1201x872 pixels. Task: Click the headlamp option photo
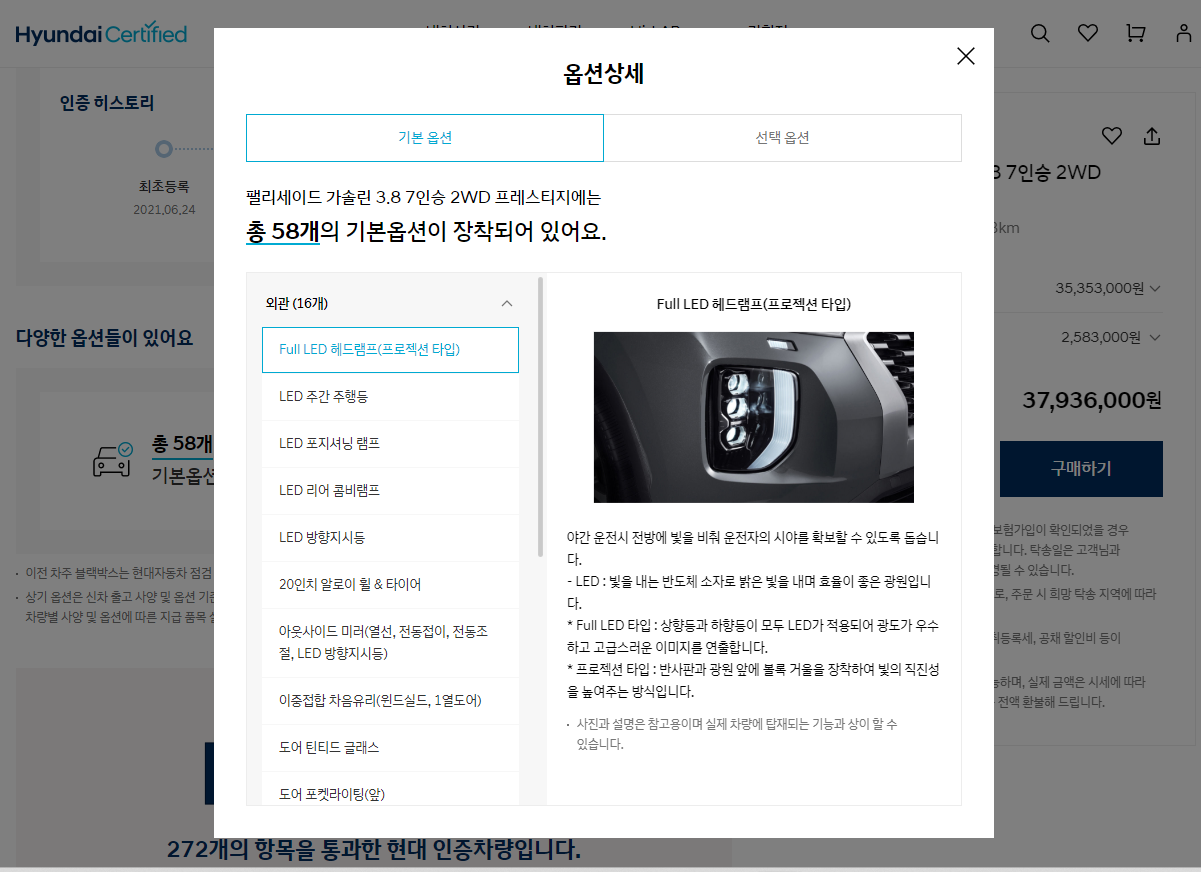[x=754, y=417]
